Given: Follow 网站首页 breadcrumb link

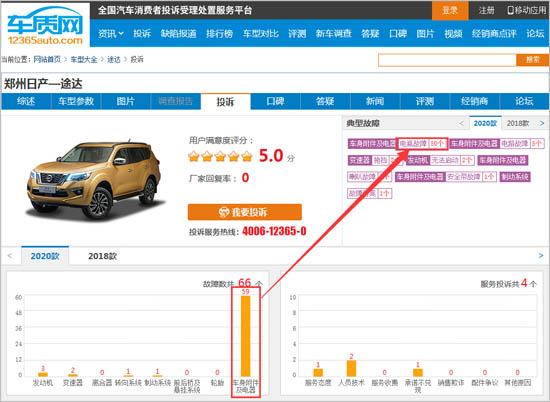Looking at the screenshot, I should pyautogui.click(x=47, y=60).
